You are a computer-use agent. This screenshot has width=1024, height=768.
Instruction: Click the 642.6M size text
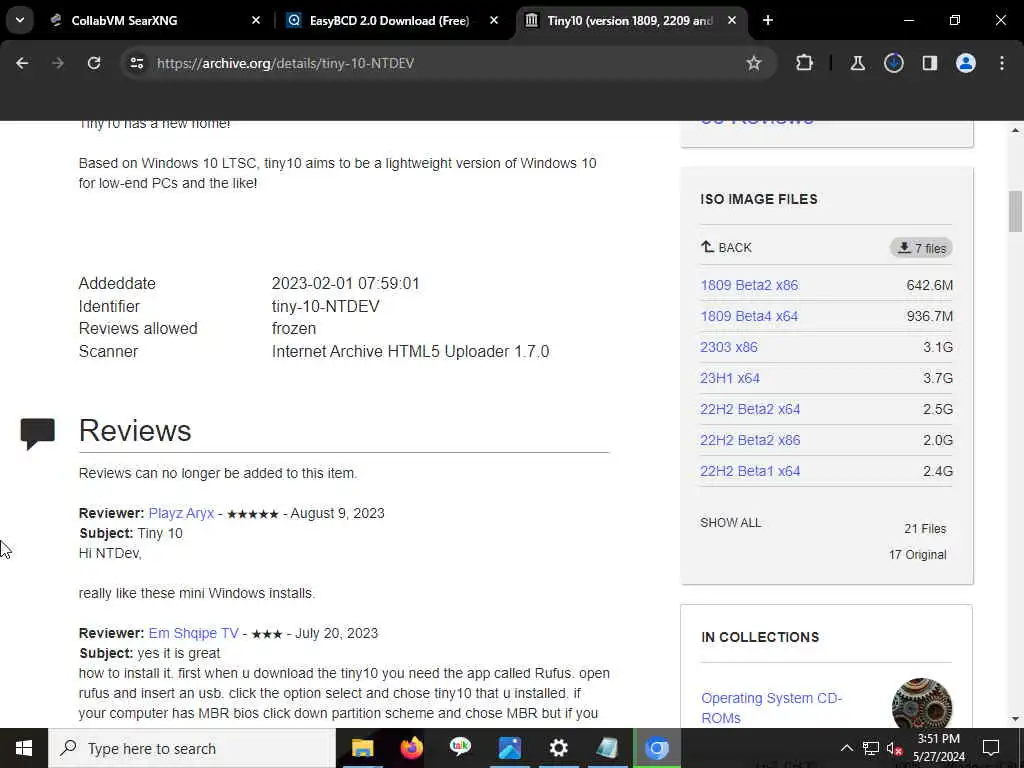pyautogui.click(x=929, y=285)
